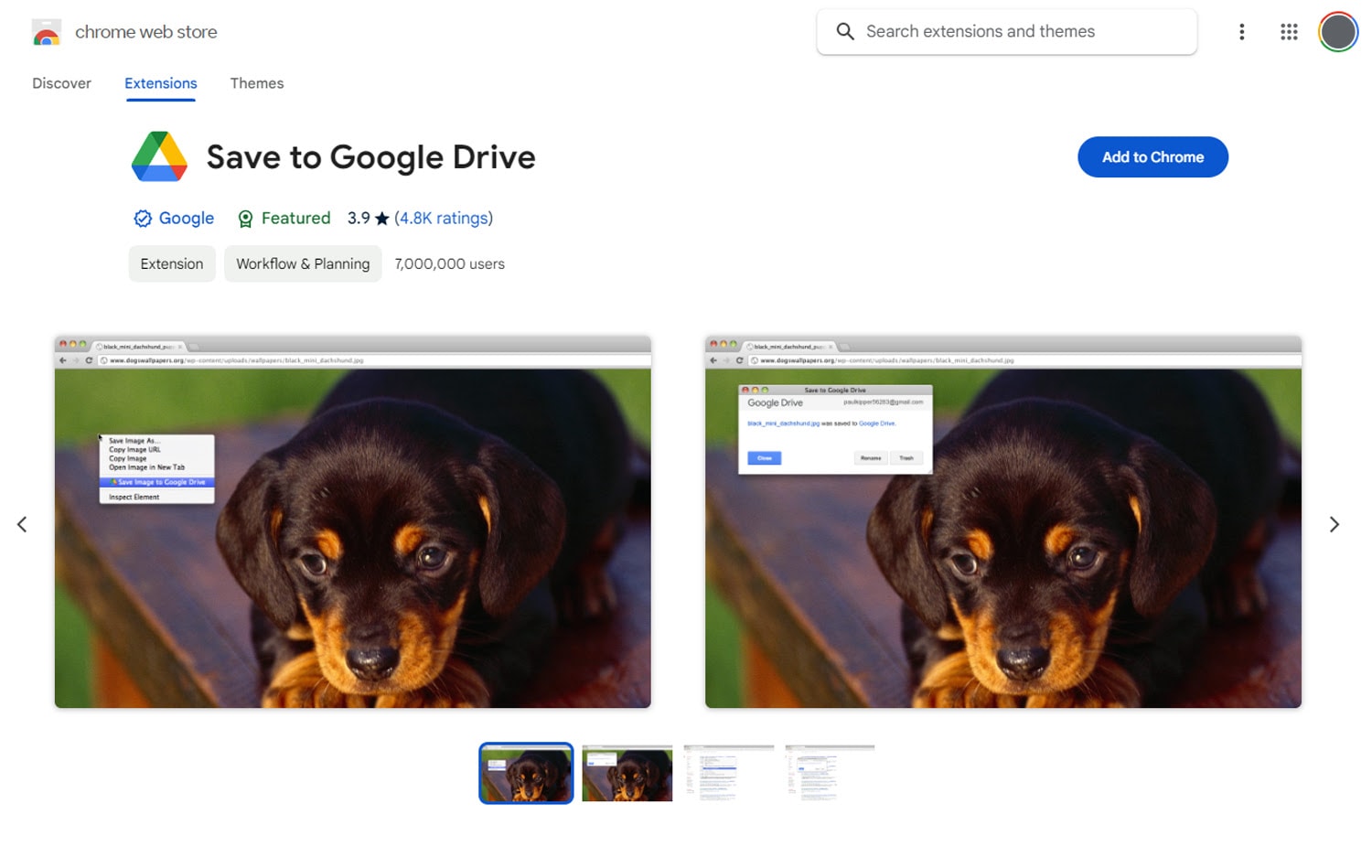Select the Extensions tab
Viewport: 1372px width, 868px height.
pyautogui.click(x=160, y=83)
